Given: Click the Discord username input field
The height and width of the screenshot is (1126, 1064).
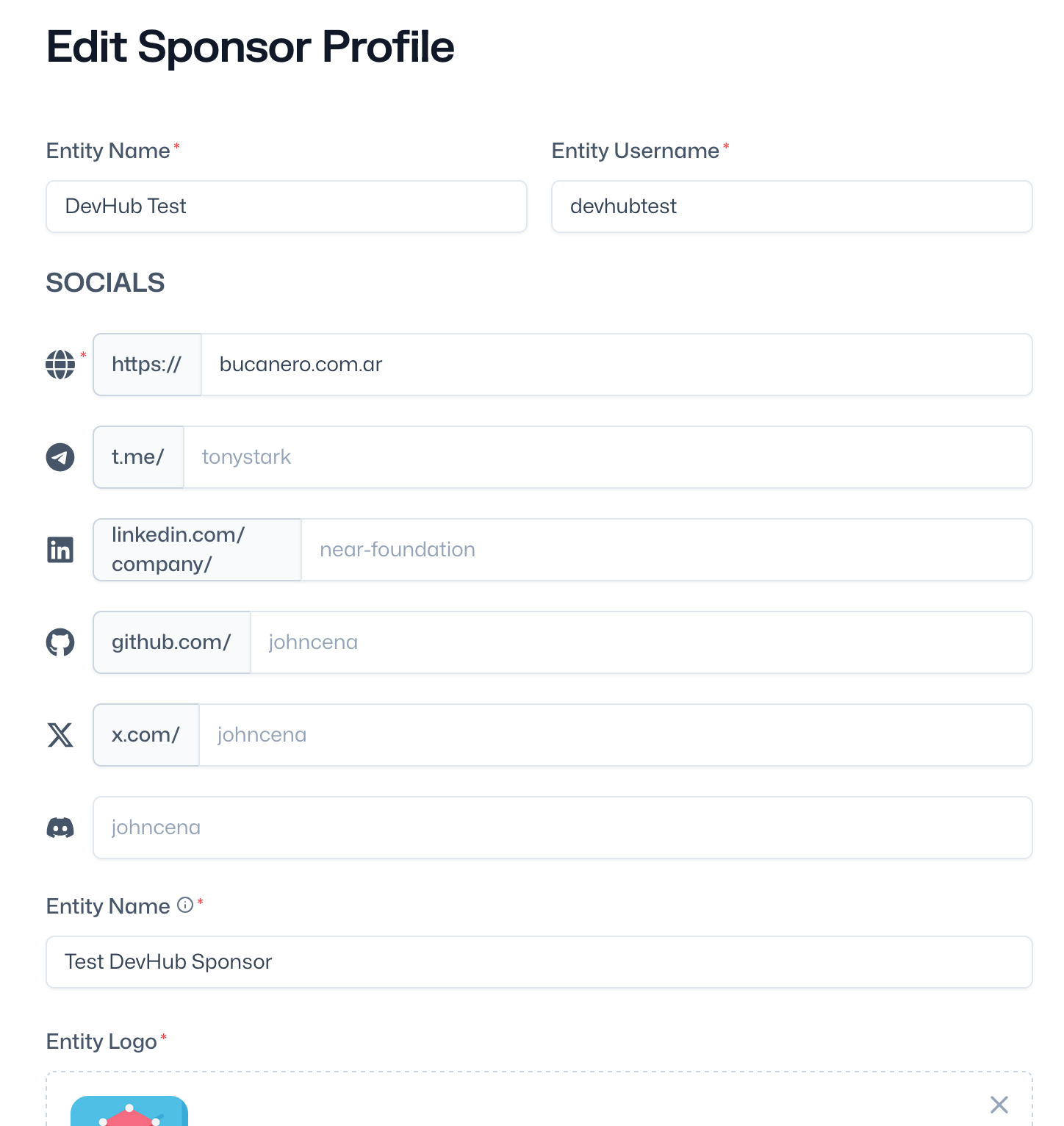Looking at the screenshot, I should click(563, 828).
